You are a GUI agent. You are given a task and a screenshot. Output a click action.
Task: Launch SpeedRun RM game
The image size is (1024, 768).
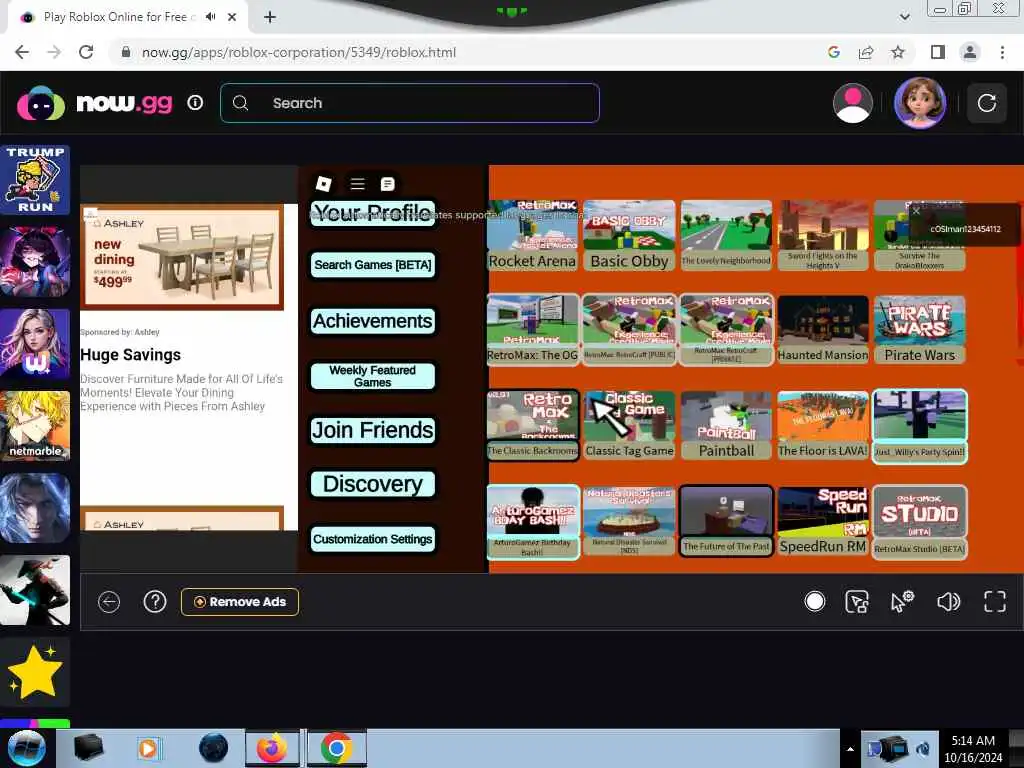(x=823, y=521)
